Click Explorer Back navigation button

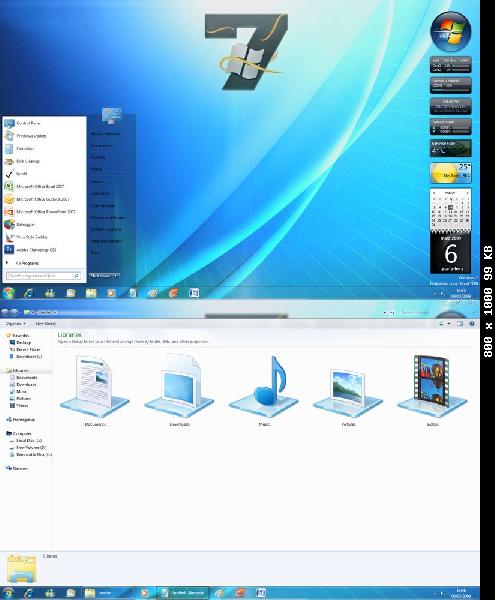[5, 313]
